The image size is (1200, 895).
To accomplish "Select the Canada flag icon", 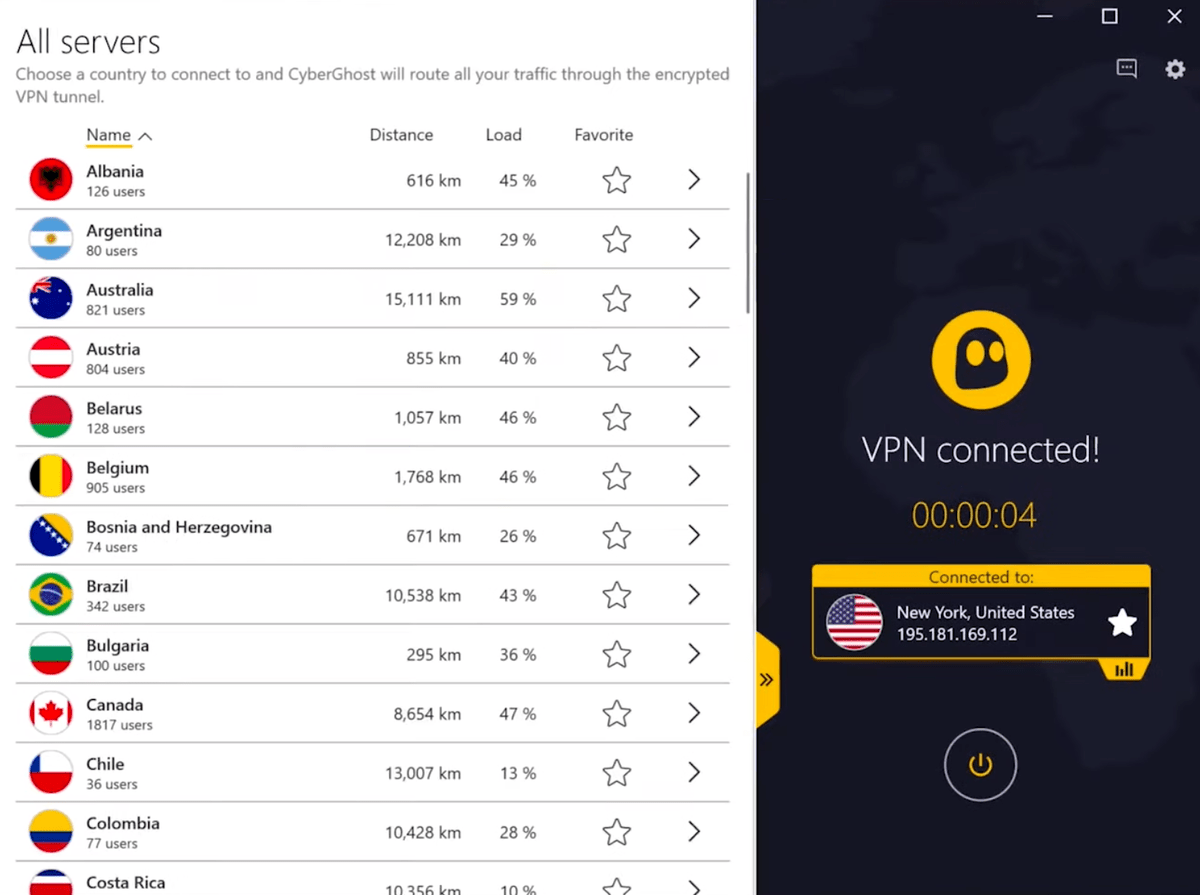I will [50, 713].
